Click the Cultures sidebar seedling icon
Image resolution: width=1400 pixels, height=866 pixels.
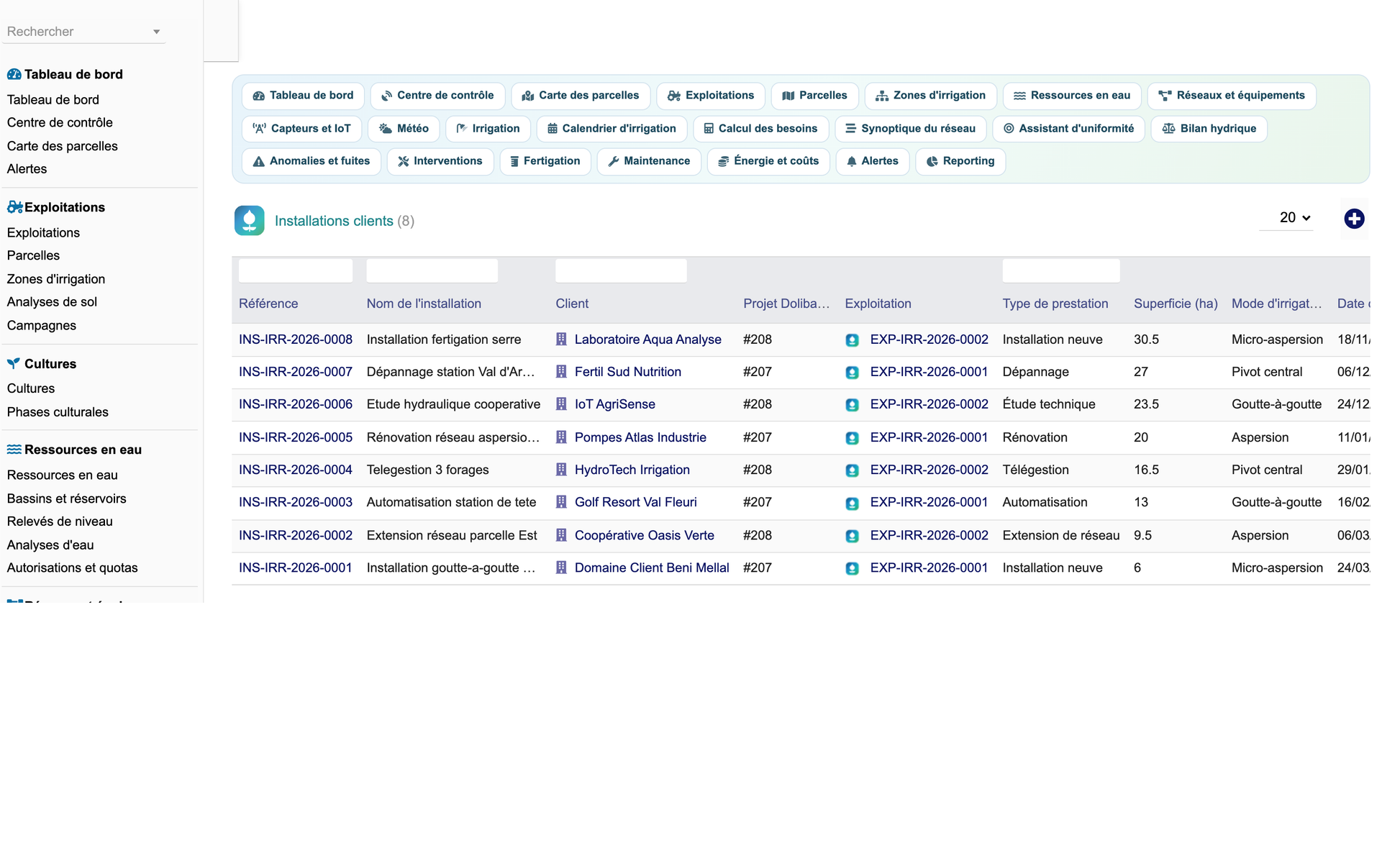click(14, 363)
